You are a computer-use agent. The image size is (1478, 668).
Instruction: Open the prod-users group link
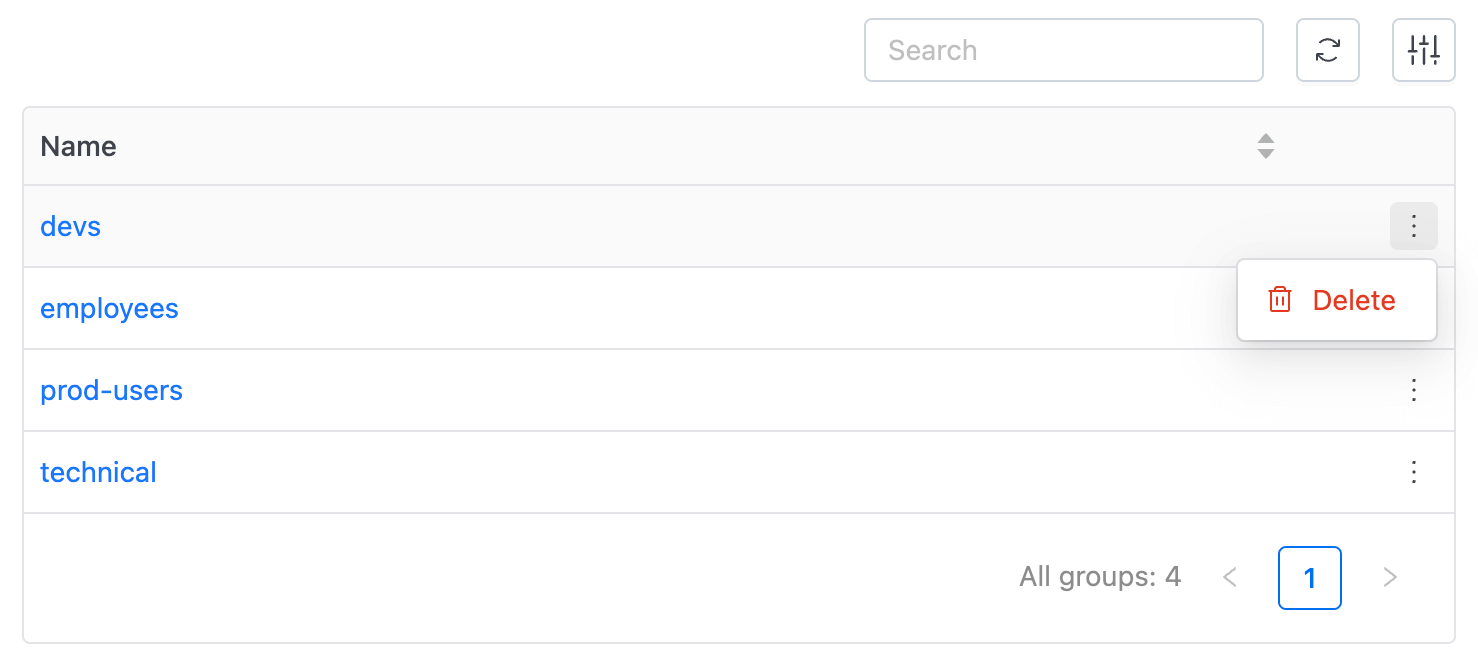111,390
